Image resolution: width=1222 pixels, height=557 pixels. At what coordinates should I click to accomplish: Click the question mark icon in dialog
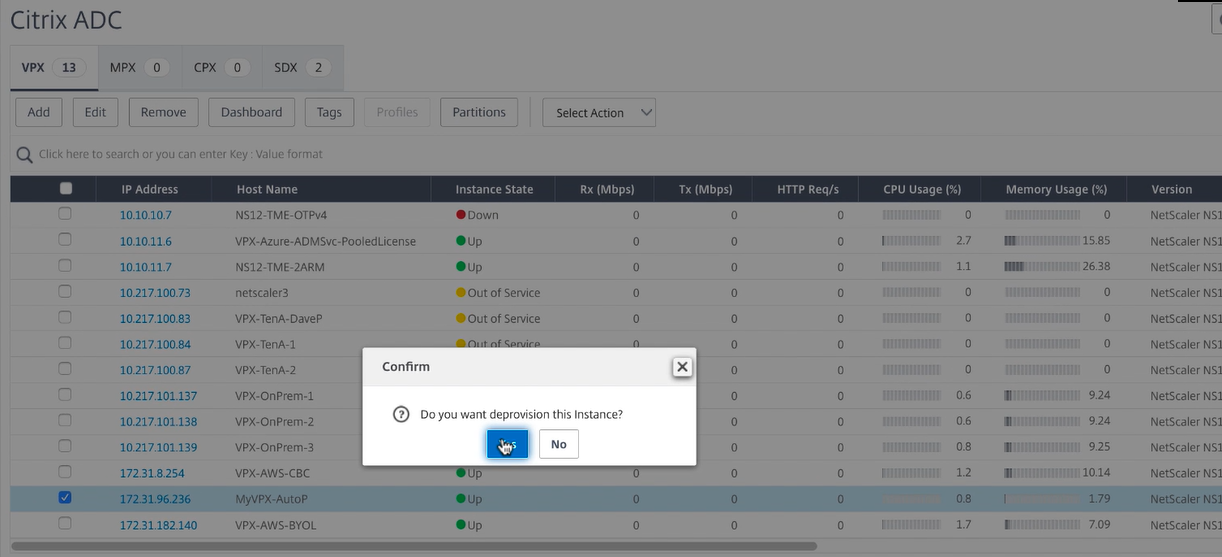[401, 414]
